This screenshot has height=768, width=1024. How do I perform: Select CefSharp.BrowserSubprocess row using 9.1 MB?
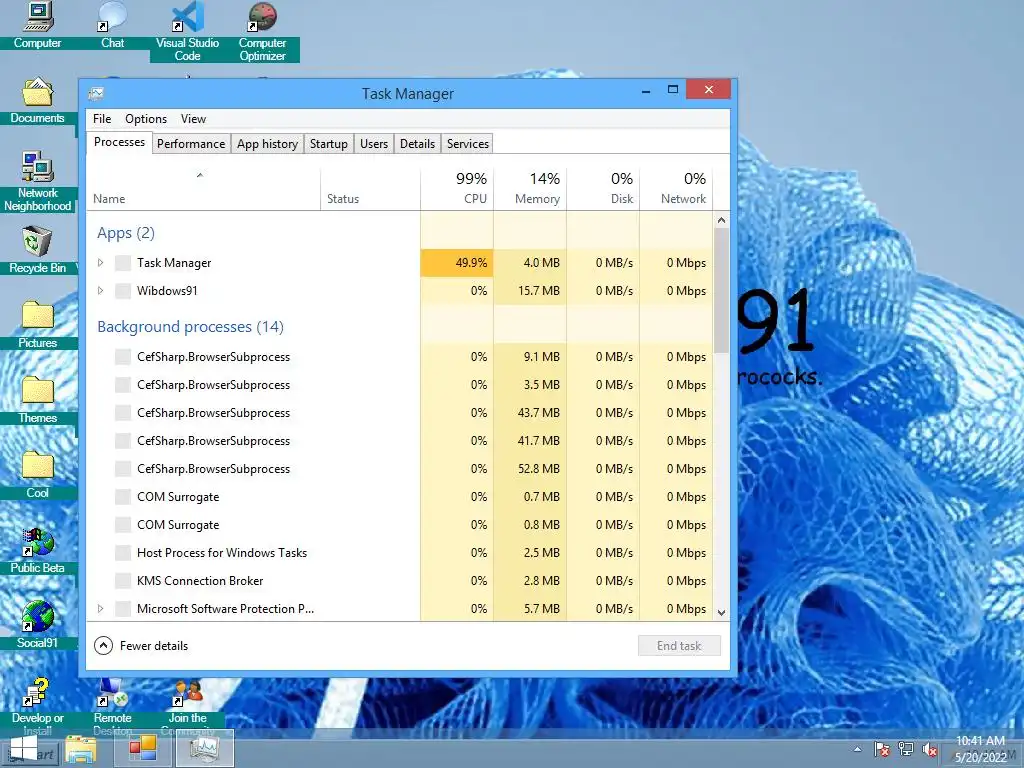[400, 357]
